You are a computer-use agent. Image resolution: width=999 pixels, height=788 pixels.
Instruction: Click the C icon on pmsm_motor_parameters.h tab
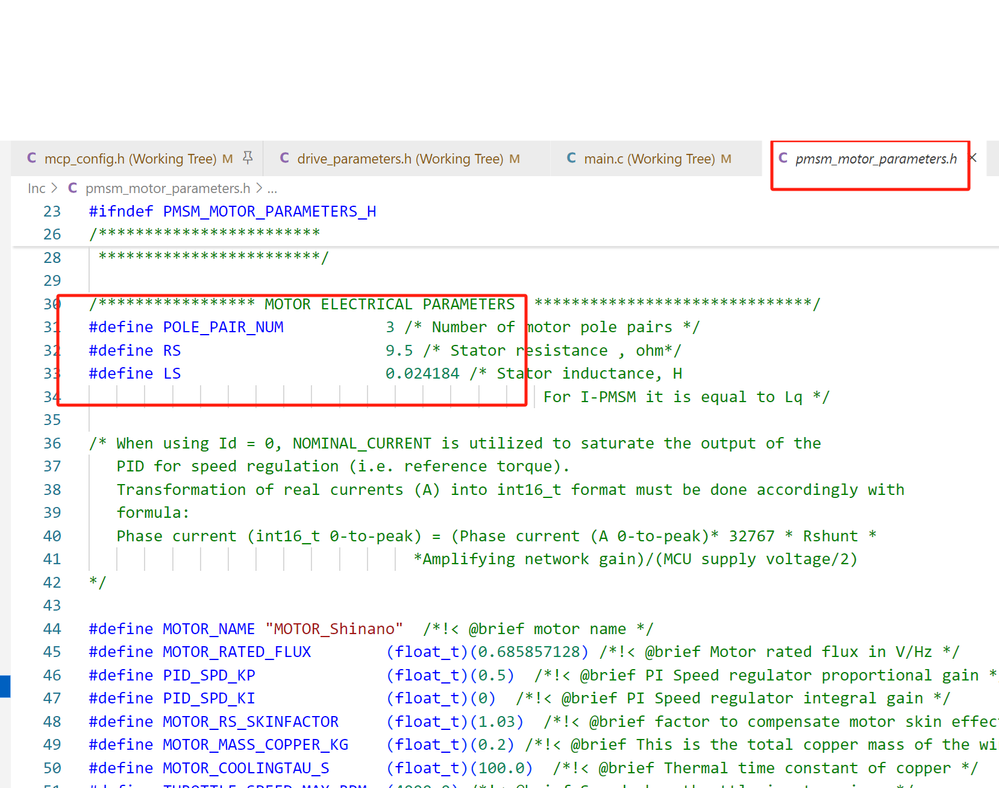tap(783, 158)
